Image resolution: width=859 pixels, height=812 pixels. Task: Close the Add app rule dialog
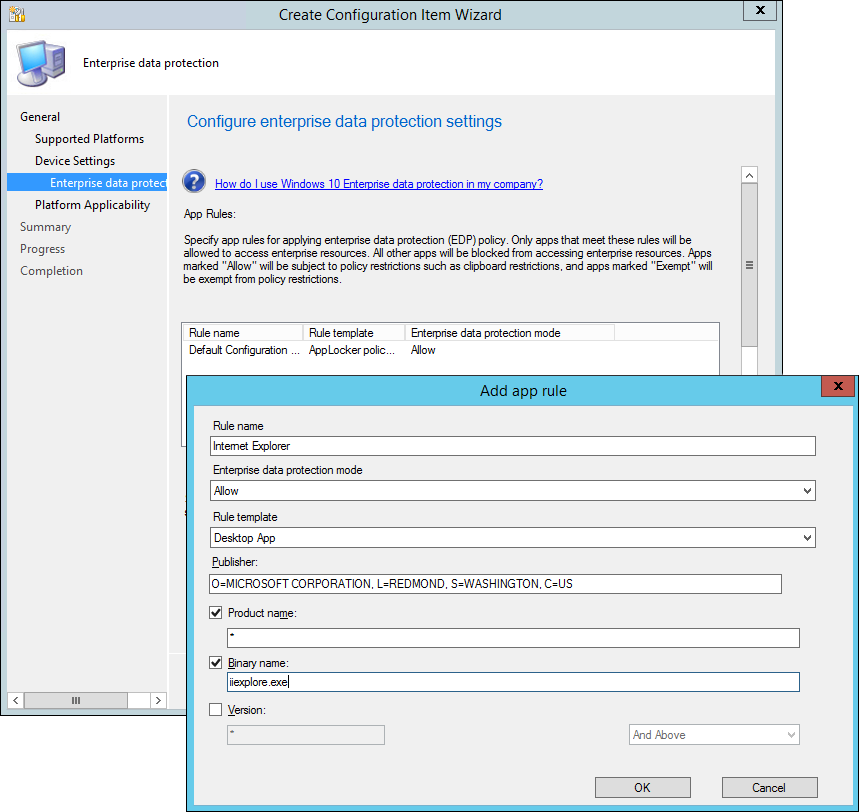click(x=837, y=388)
